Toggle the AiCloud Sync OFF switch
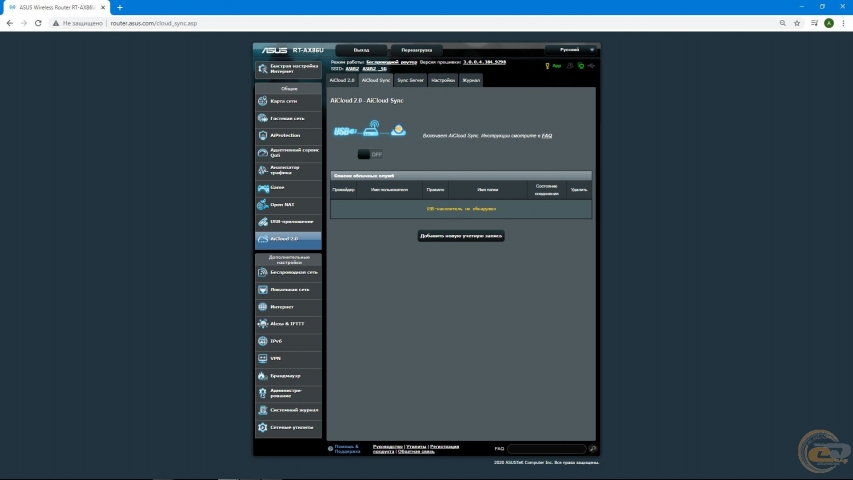The width and height of the screenshot is (853, 480). [x=370, y=155]
